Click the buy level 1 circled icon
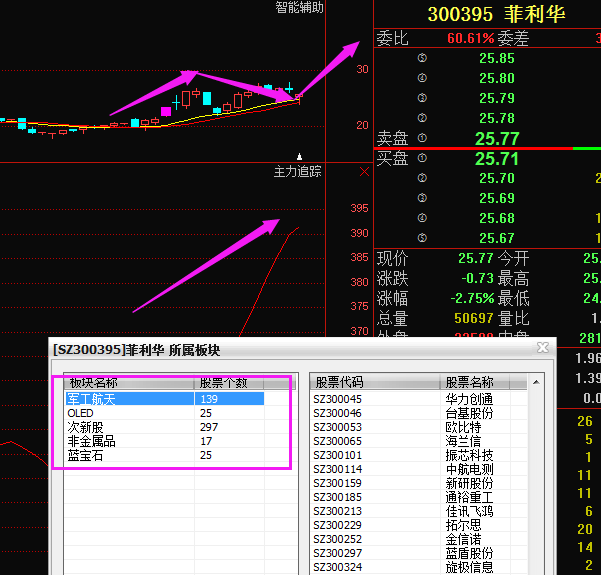The height and width of the screenshot is (575, 601). [422, 158]
